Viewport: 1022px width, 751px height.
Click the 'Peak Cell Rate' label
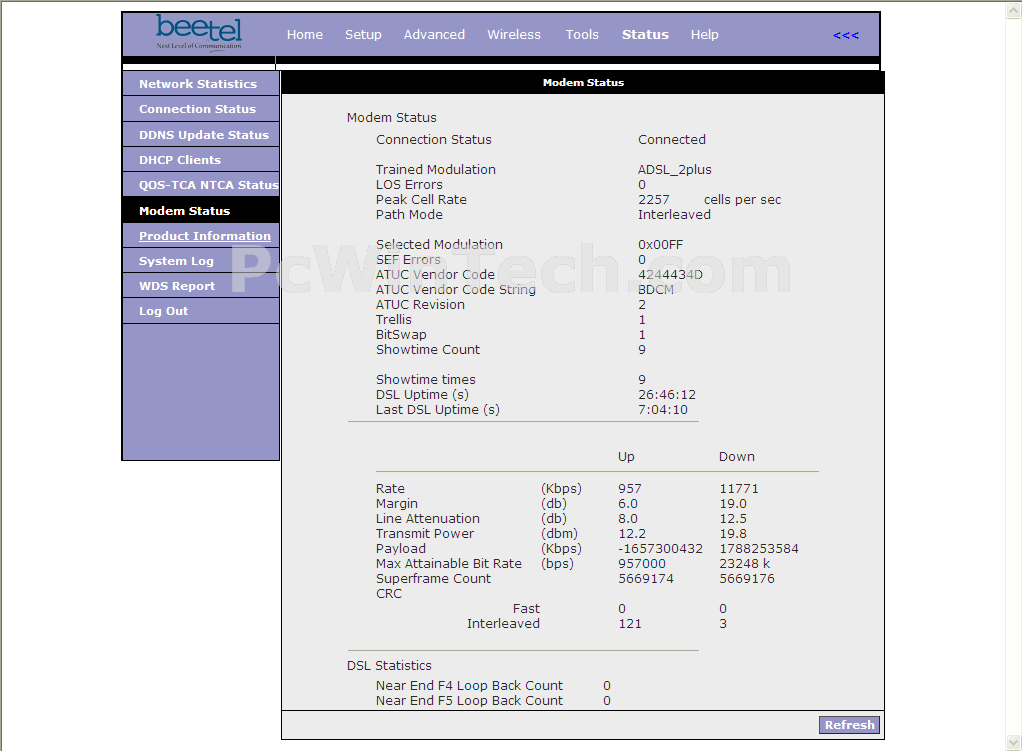[421, 199]
